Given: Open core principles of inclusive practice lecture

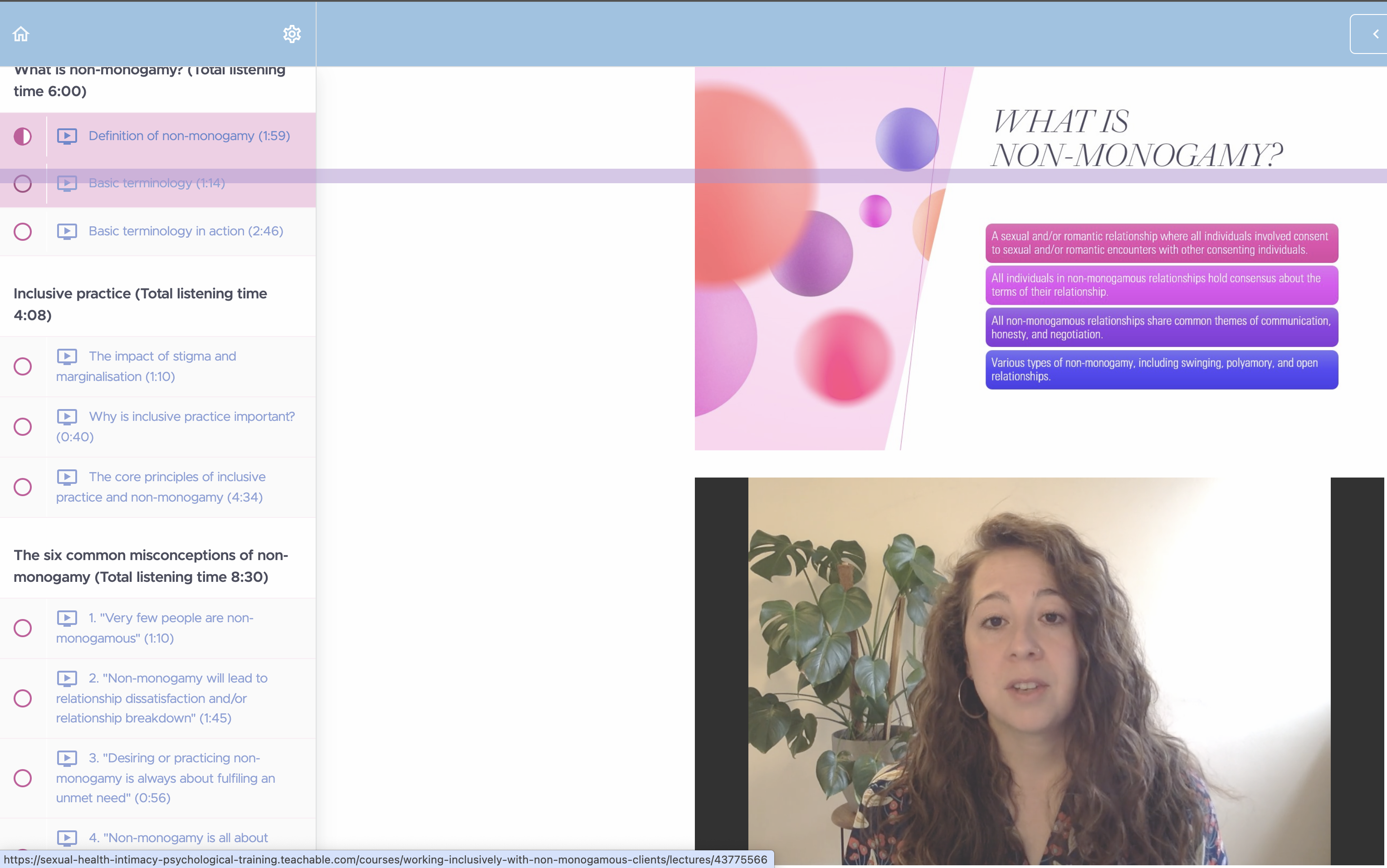Looking at the screenshot, I should click(161, 487).
